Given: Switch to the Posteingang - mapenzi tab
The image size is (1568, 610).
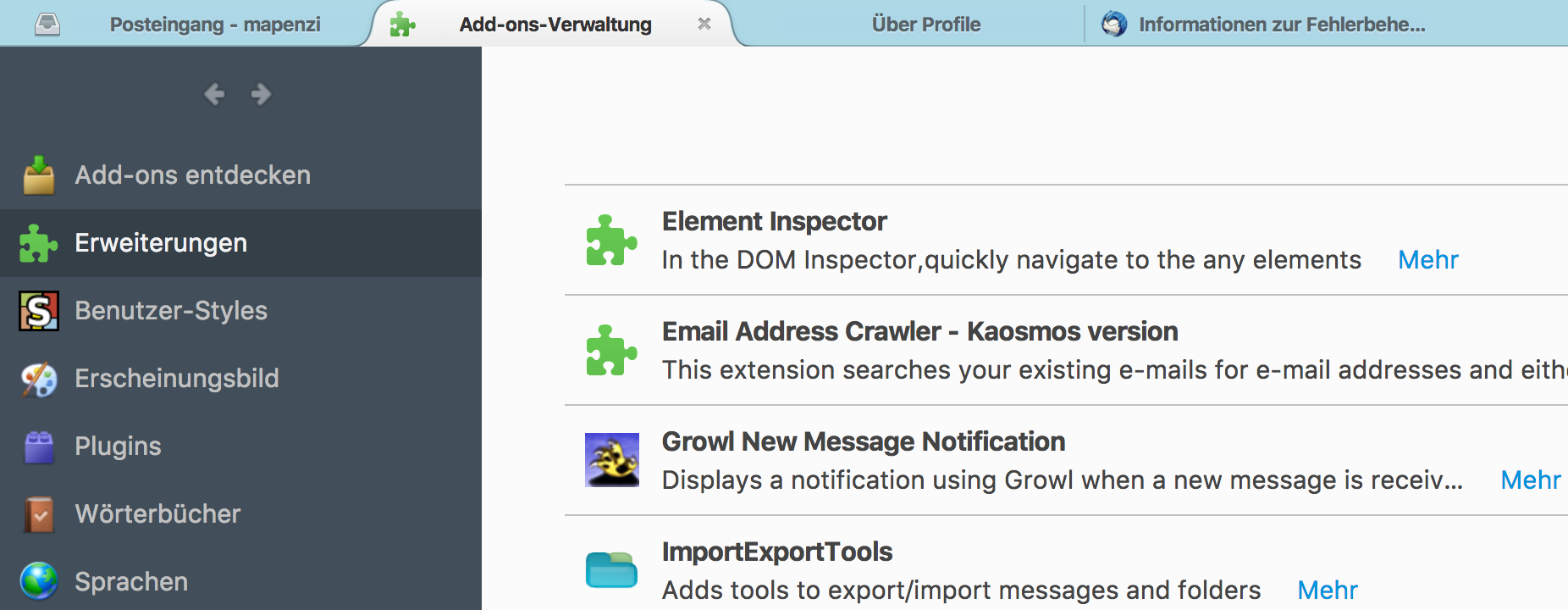Looking at the screenshot, I should [215, 25].
